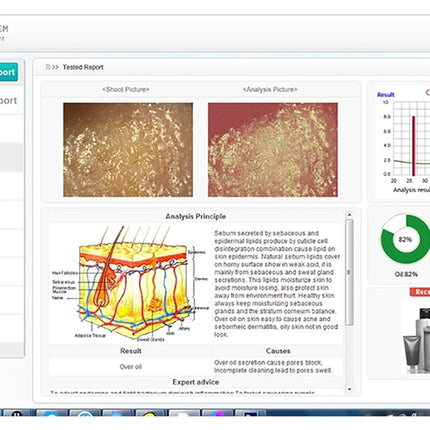This screenshot has width=430, height=430.
Task: Click the over oil secretion causes text
Action: coord(273,367)
